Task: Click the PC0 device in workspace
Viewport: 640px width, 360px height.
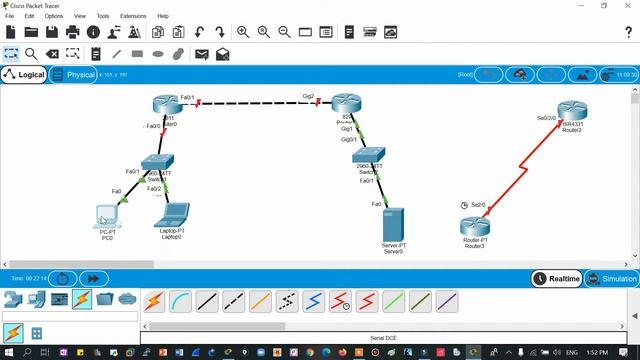Action: pos(107,217)
